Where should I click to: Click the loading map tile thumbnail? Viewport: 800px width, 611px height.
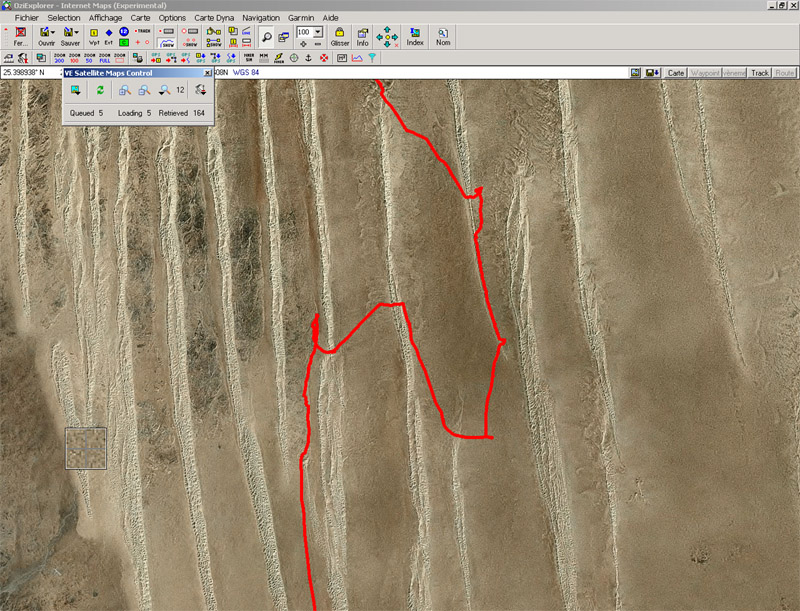click(86, 448)
